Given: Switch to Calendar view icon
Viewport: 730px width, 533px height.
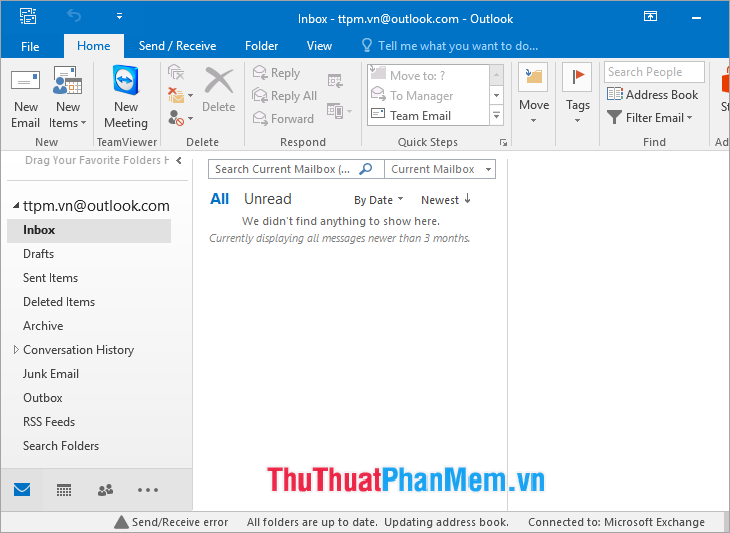Looking at the screenshot, I should [x=64, y=490].
